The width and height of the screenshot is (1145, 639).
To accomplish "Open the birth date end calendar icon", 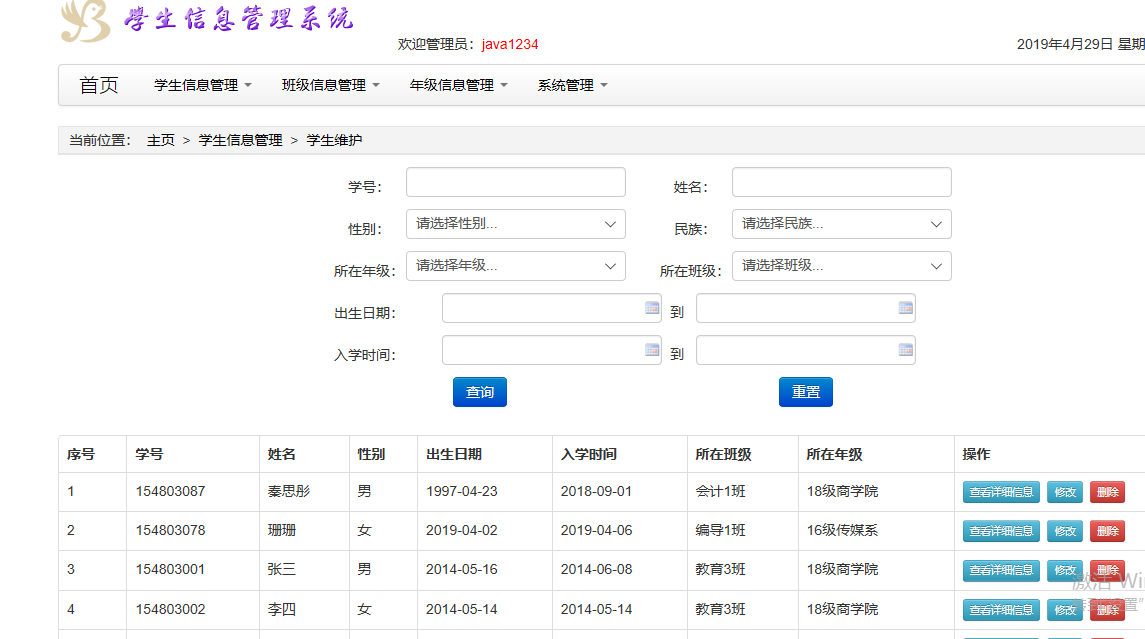I will click(905, 308).
